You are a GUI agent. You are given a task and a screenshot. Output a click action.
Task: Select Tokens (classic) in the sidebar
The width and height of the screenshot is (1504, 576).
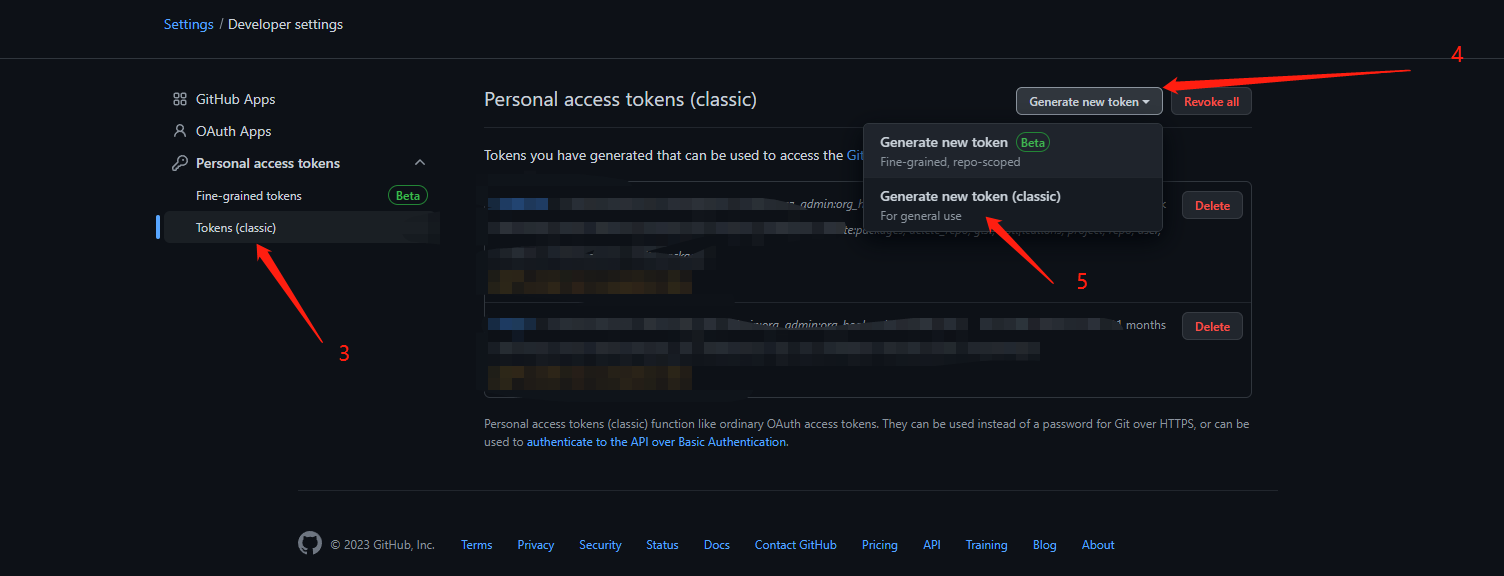pyautogui.click(x=236, y=228)
